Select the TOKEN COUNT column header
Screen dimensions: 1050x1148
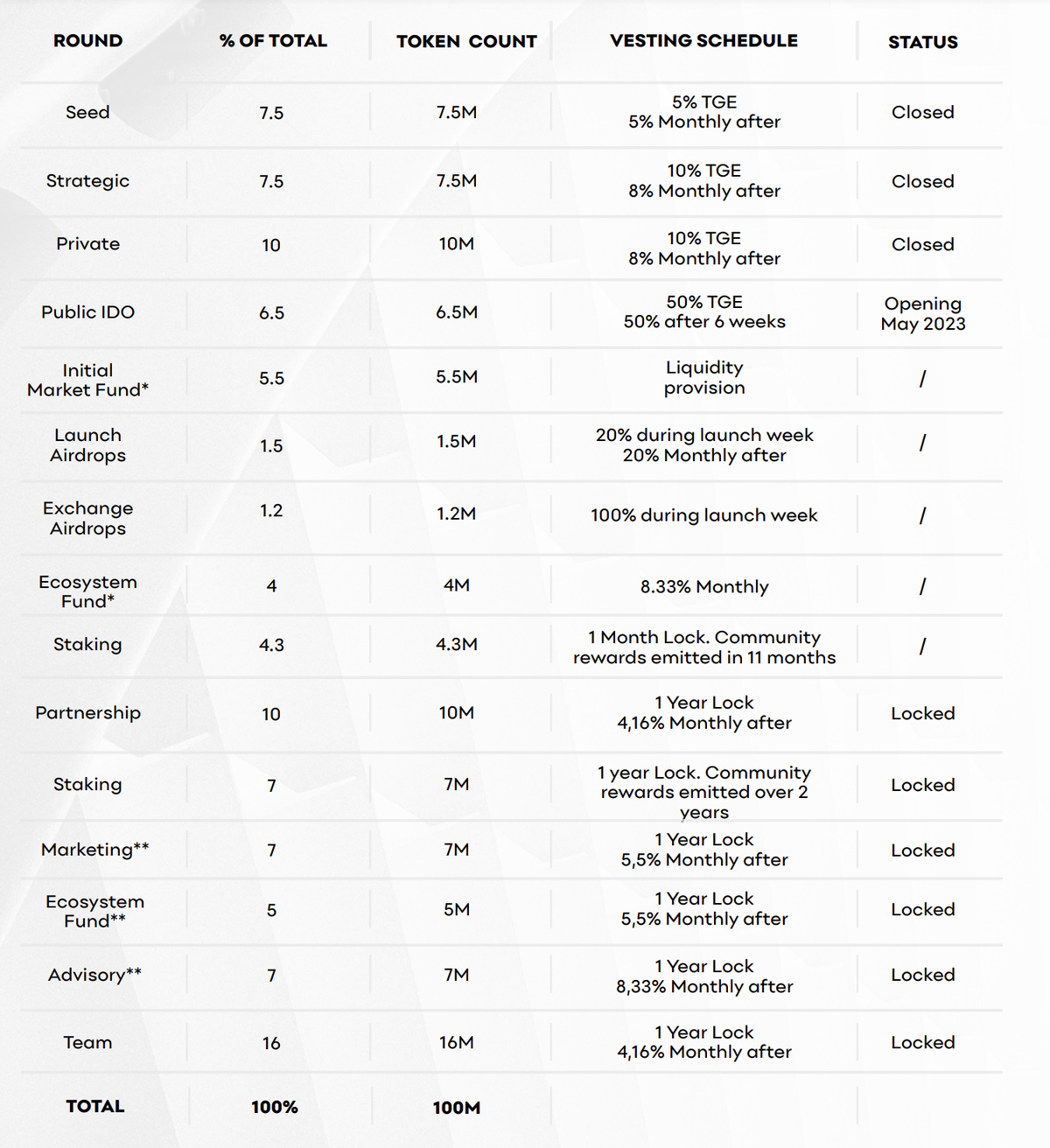tap(466, 42)
